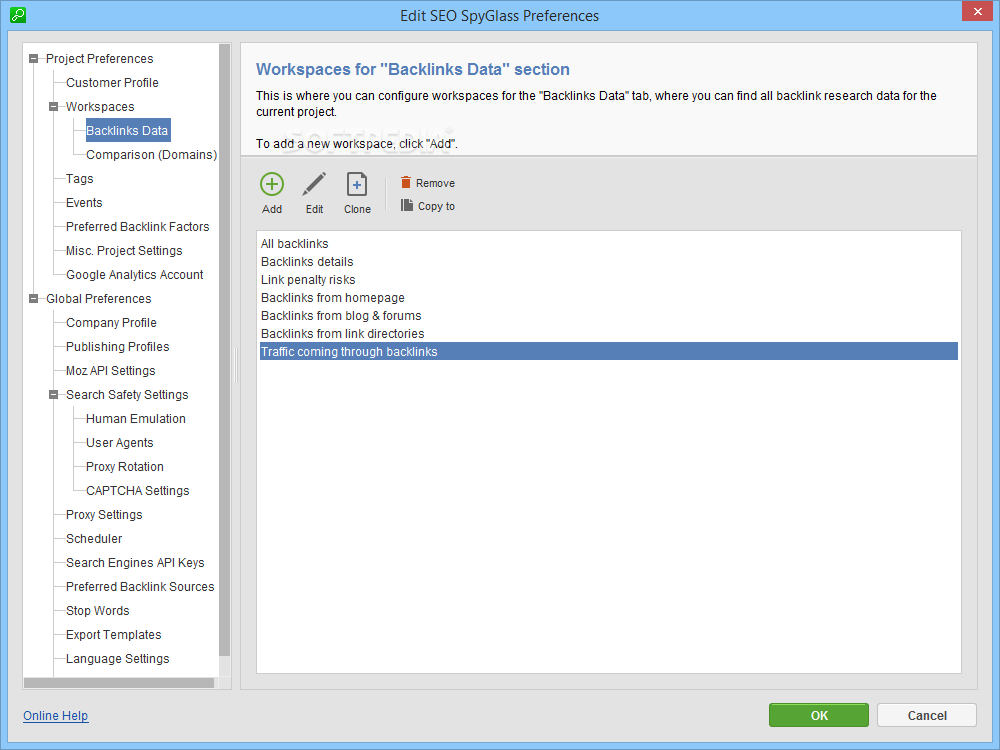Click the Copy to icon
The height and width of the screenshot is (750, 1000).
[406, 205]
